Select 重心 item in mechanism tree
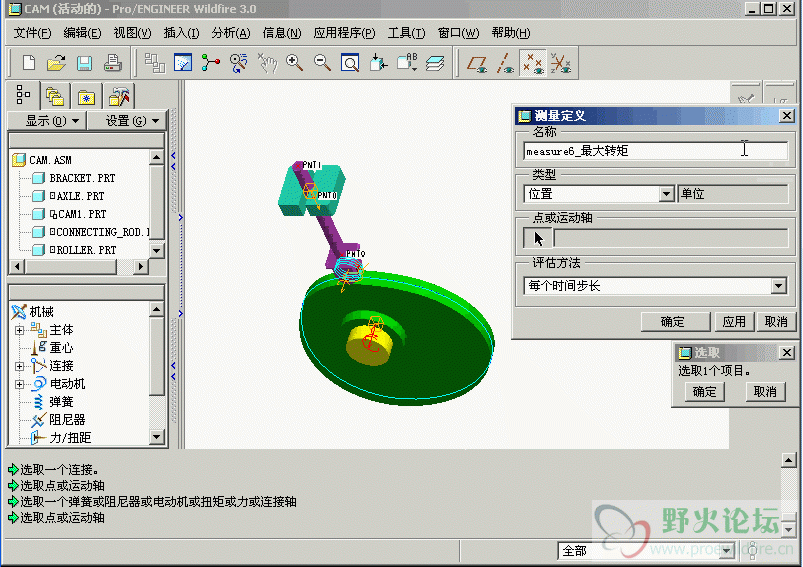Viewport: 803px width, 567px height. tap(61, 348)
